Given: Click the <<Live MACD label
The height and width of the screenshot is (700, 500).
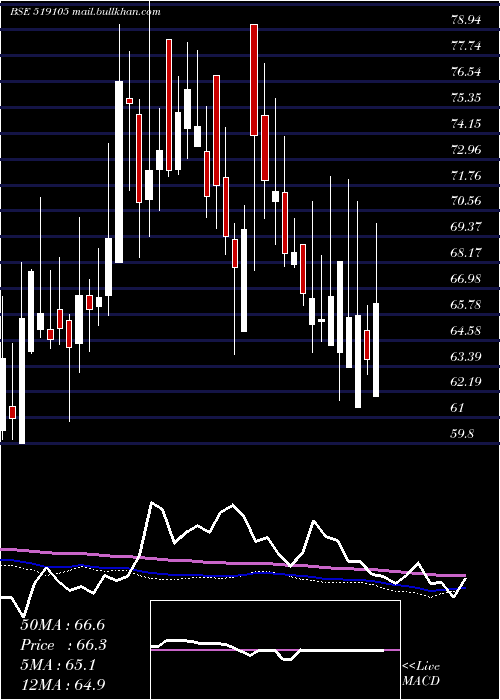Looking at the screenshot, I should point(421,674).
